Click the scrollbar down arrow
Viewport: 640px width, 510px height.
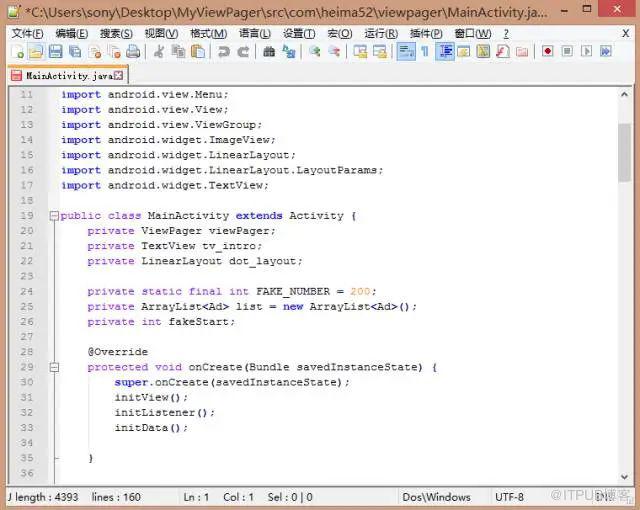tap(624, 477)
